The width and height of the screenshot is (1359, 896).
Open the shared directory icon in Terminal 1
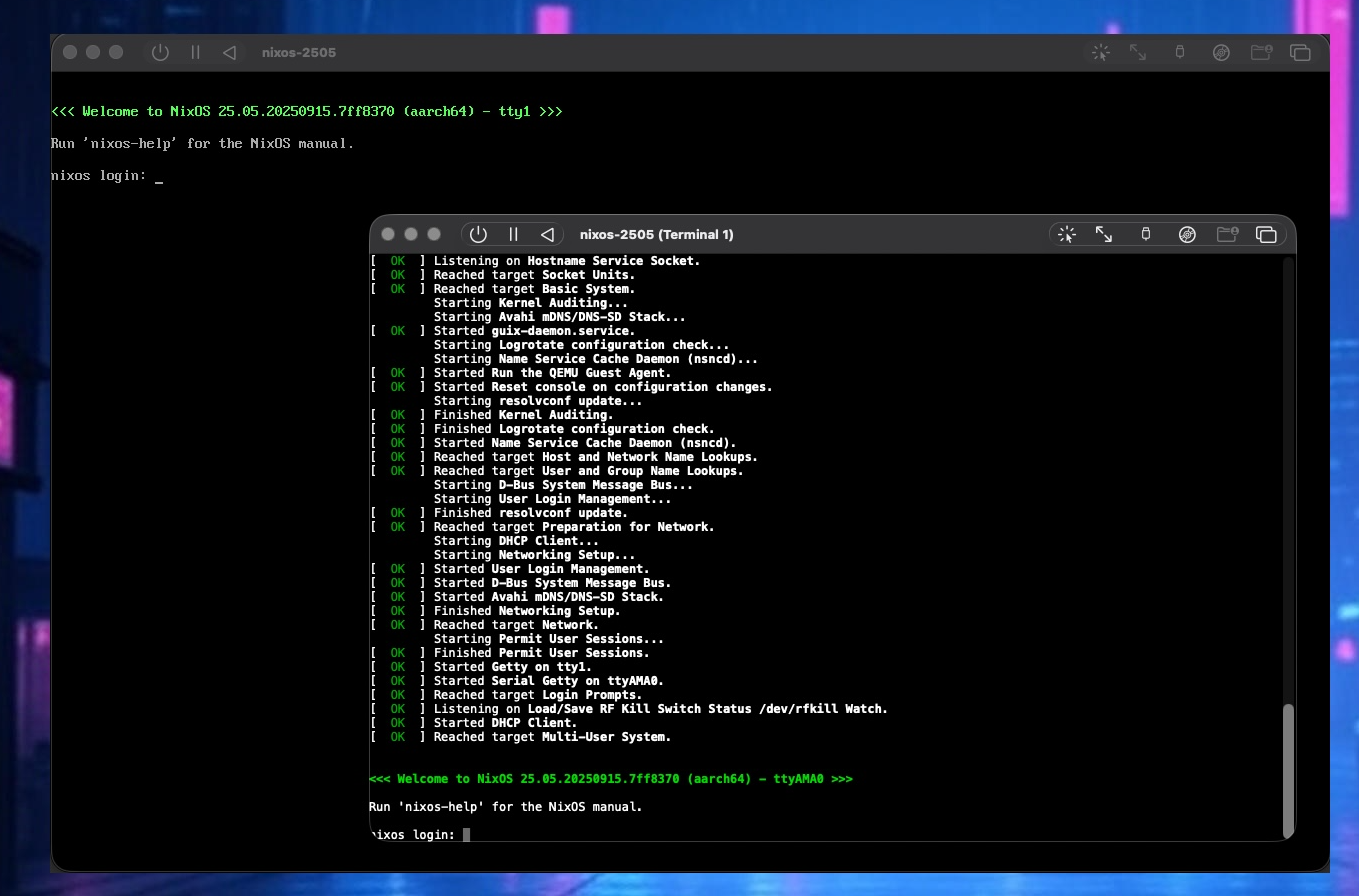coord(1227,234)
